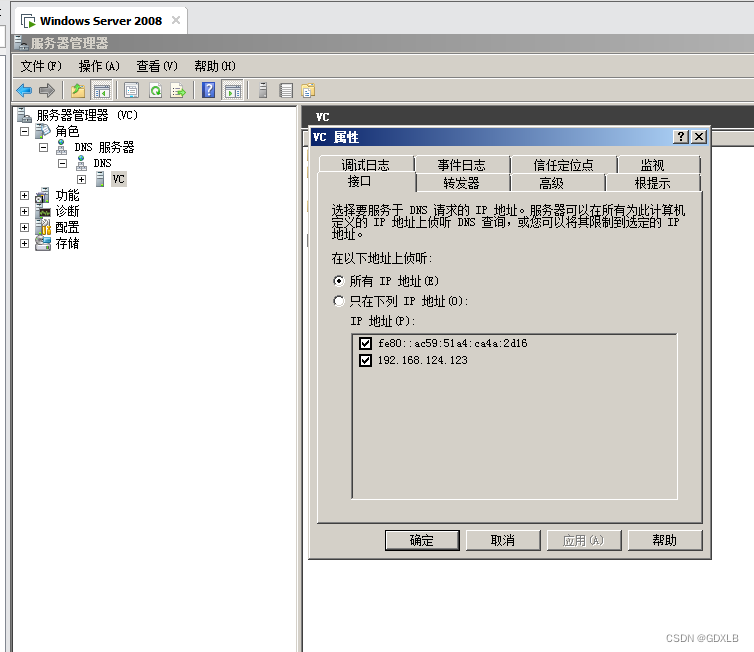Screen dimensions: 754x652
Task: Toggle the show/hide console tree icon
Action: [101, 90]
